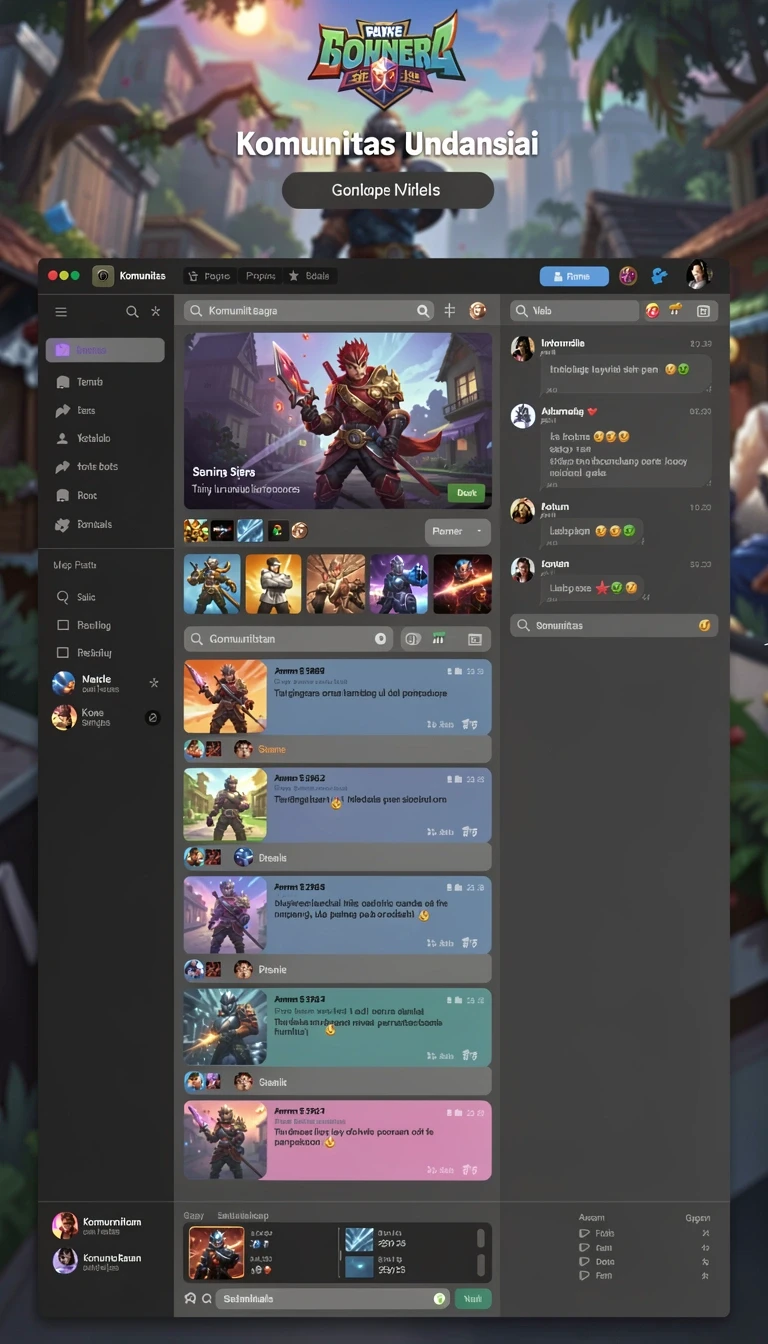Click the sidebar search magnifier icon
Image resolution: width=768 pixels, height=1344 pixels.
(132, 312)
